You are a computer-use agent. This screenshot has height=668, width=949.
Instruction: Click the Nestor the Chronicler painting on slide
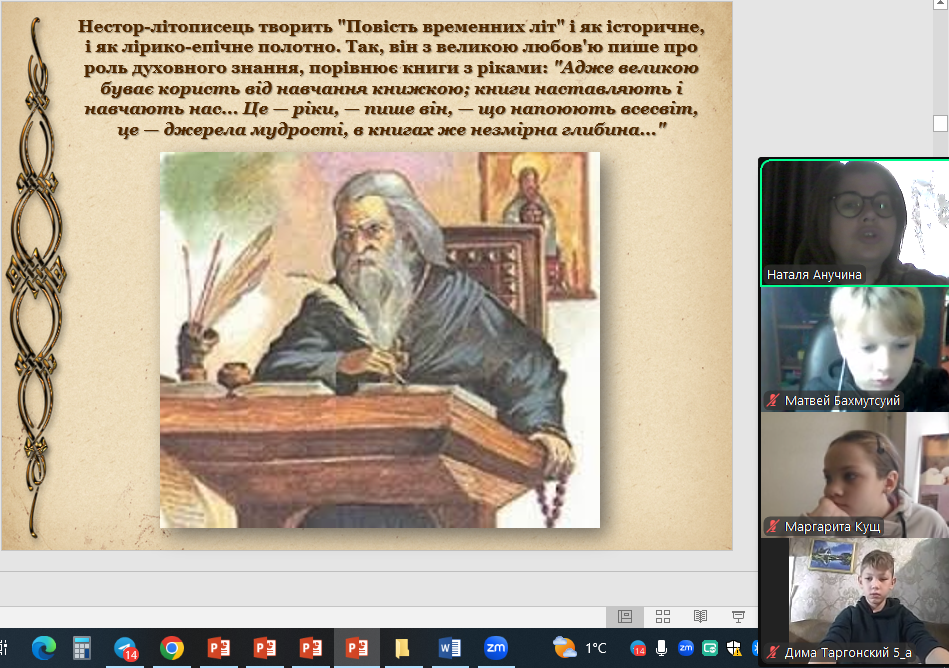[x=380, y=340]
